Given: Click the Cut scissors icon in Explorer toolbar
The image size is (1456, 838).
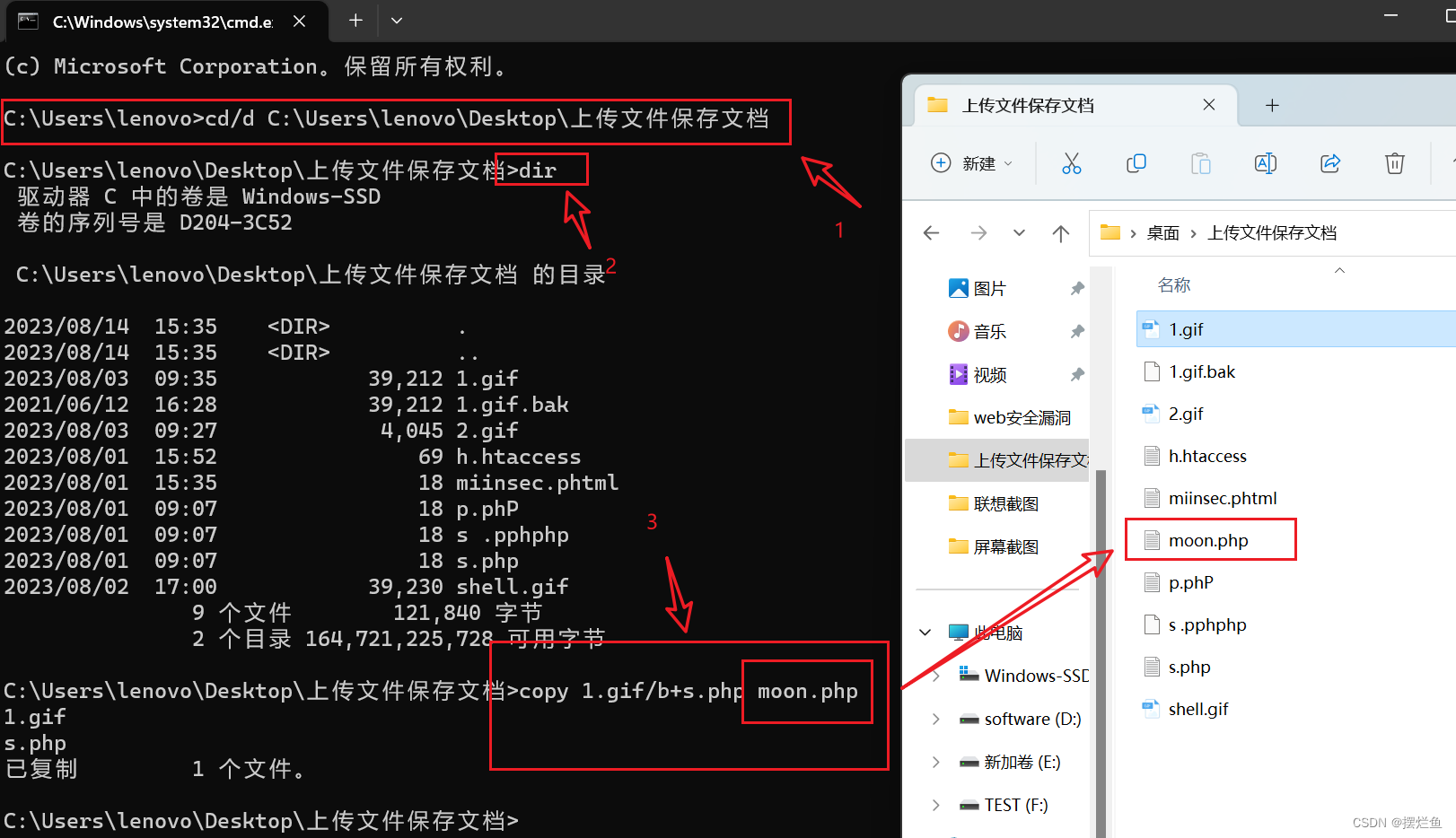Looking at the screenshot, I should [1071, 163].
